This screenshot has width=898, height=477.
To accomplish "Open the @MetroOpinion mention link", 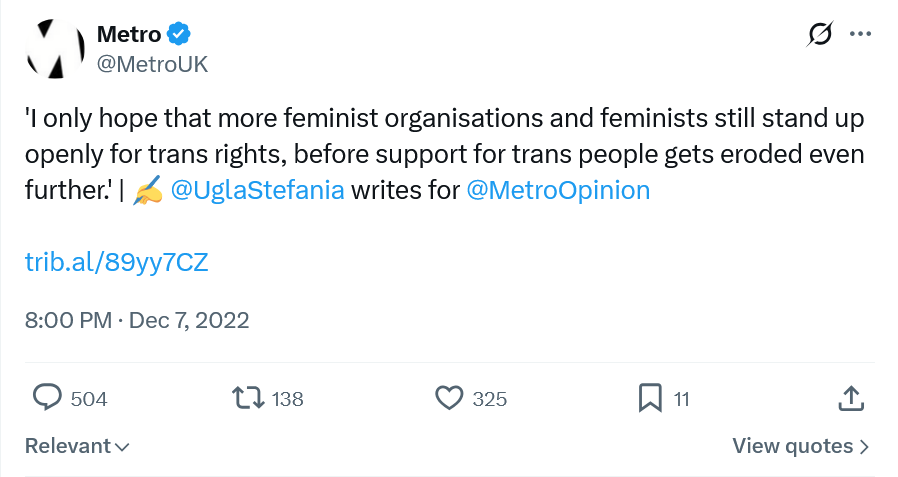I will pos(558,190).
